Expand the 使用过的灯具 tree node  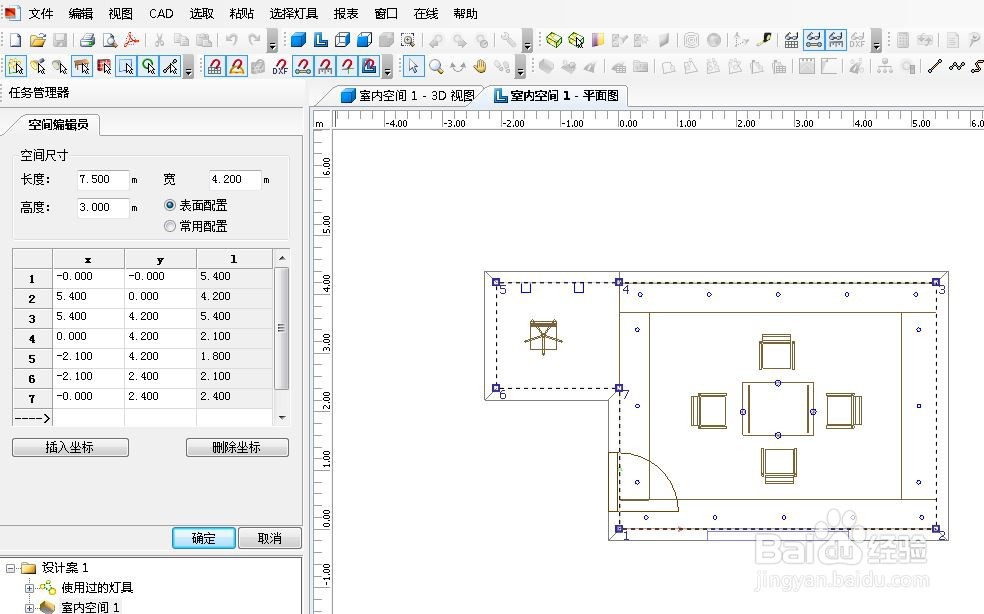[x=29, y=588]
